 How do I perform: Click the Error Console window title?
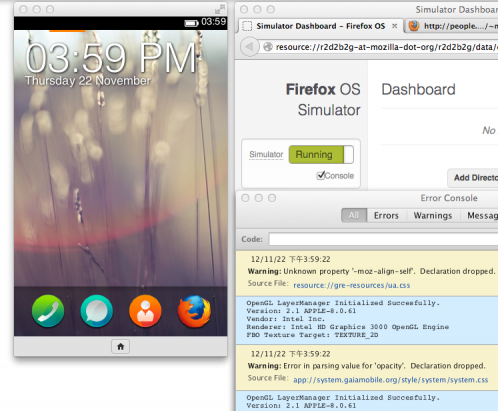tap(449, 198)
